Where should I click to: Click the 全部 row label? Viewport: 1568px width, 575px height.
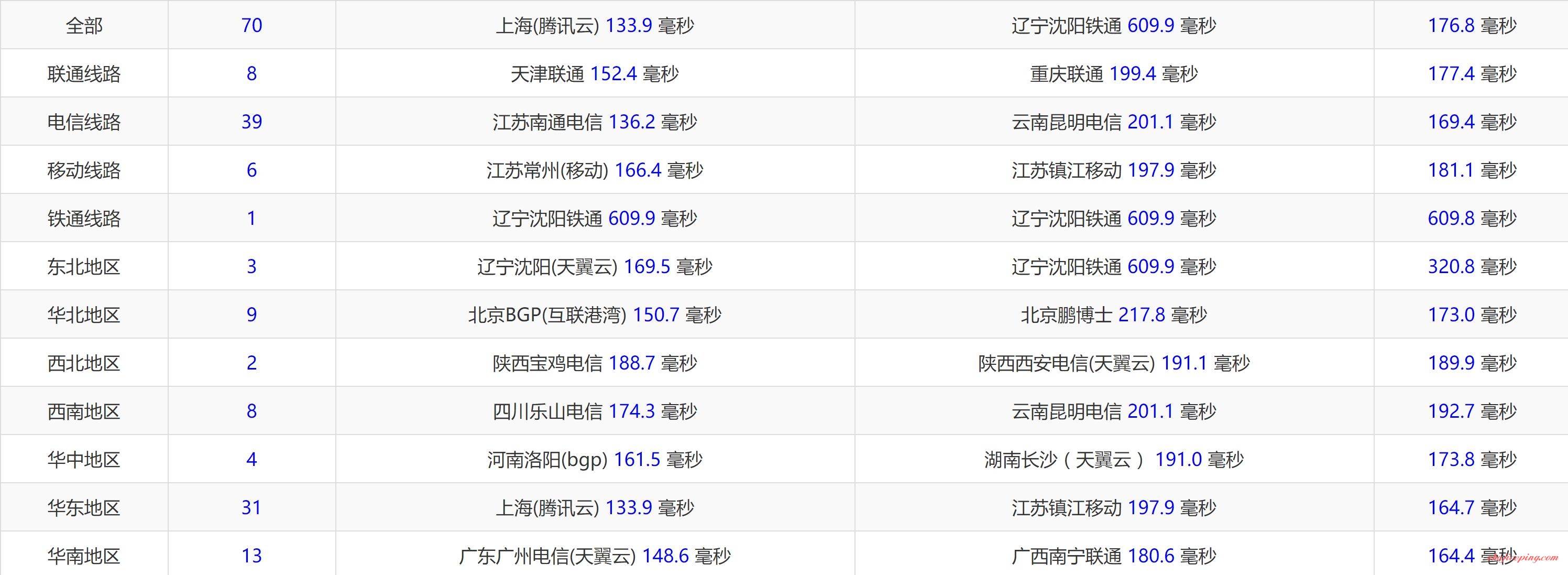click(84, 26)
